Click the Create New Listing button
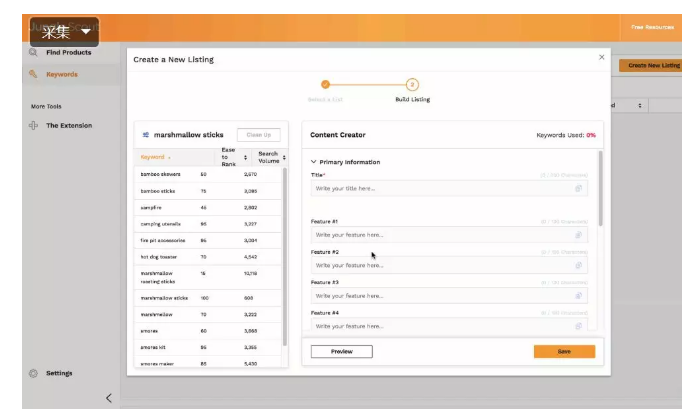The height and width of the screenshot is (420, 691). [651, 65]
